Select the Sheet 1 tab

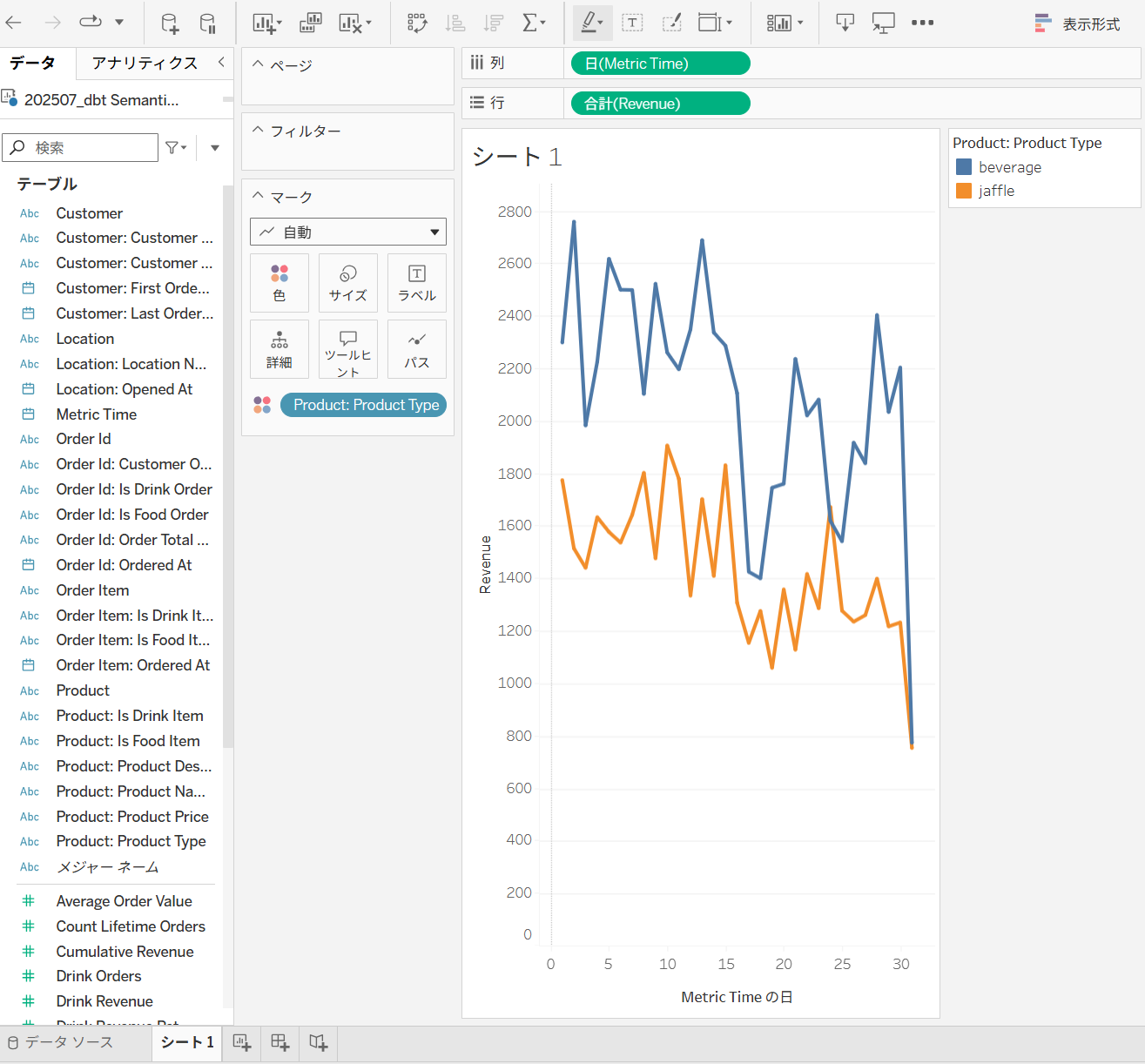(x=186, y=1042)
